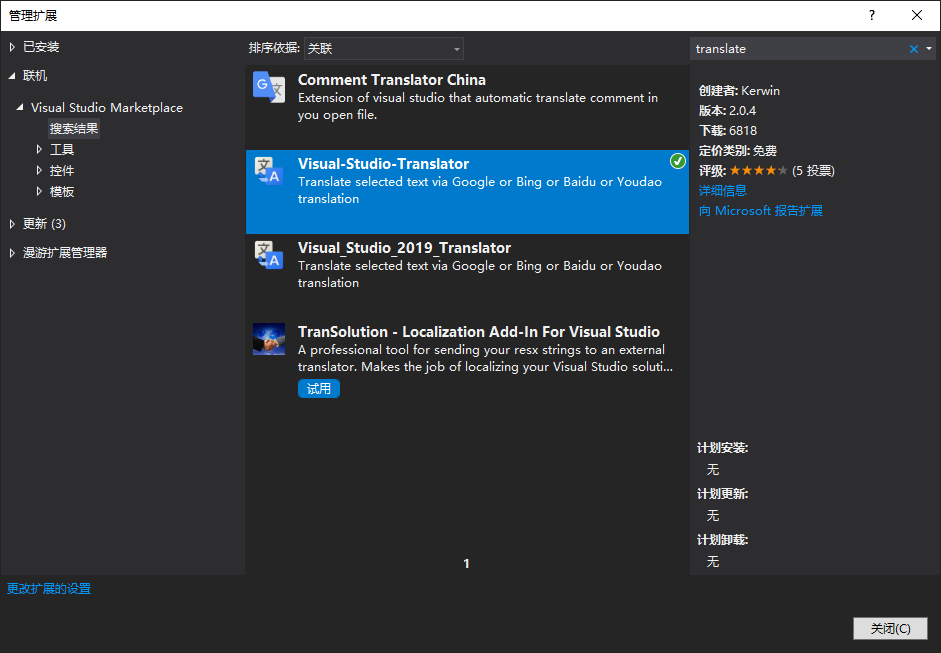Click the 创建者: Kerwin text
The image size is (941, 653).
click(x=739, y=91)
